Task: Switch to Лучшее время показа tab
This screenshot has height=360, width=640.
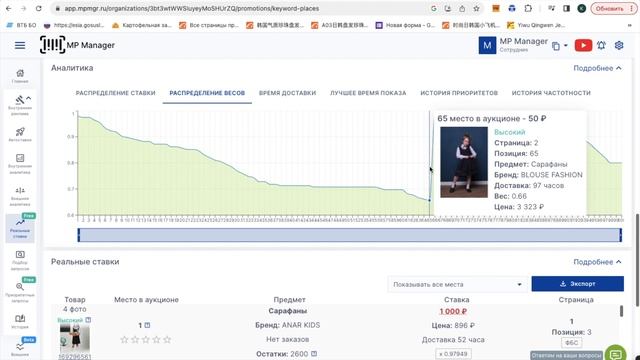Action: (x=368, y=93)
